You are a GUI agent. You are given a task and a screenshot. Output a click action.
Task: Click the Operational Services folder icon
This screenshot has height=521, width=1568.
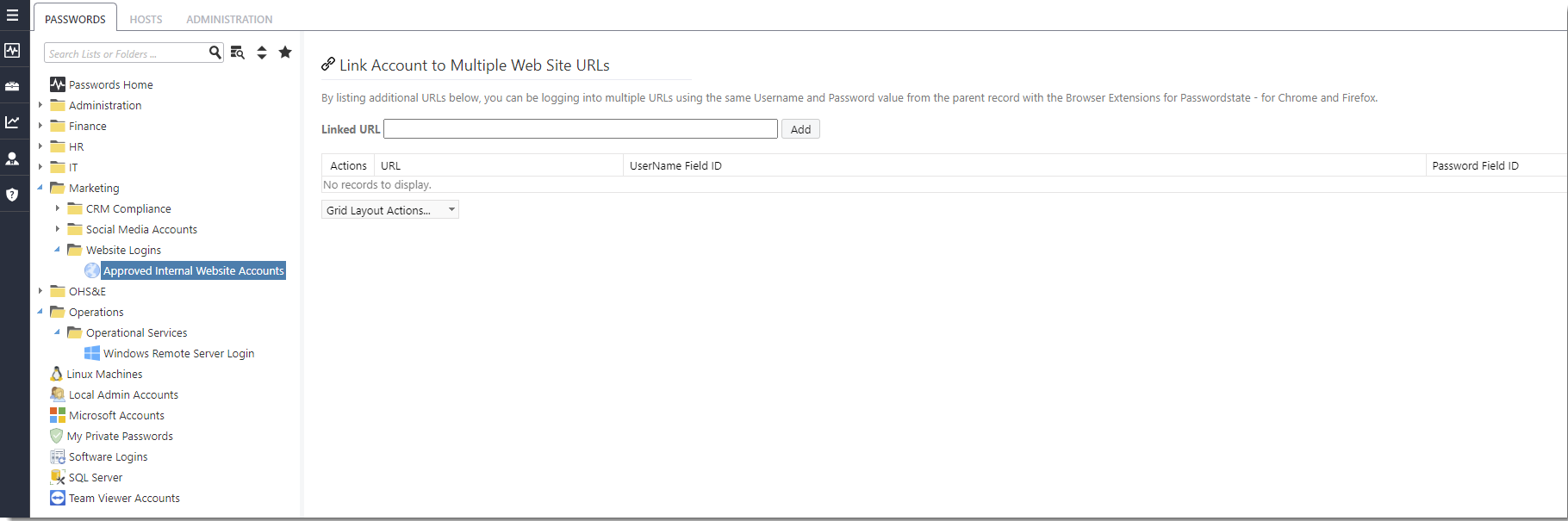tap(75, 332)
